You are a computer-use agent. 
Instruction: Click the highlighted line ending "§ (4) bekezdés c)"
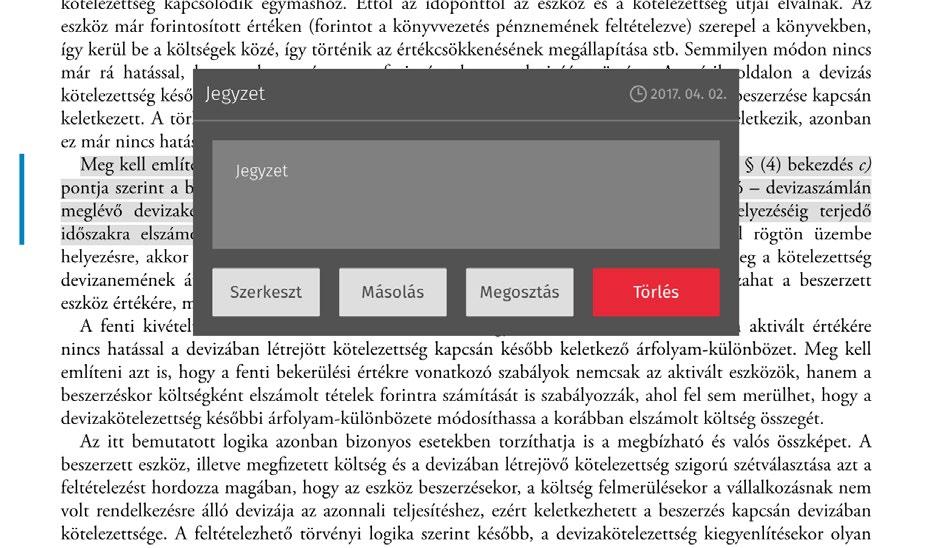coord(807,165)
